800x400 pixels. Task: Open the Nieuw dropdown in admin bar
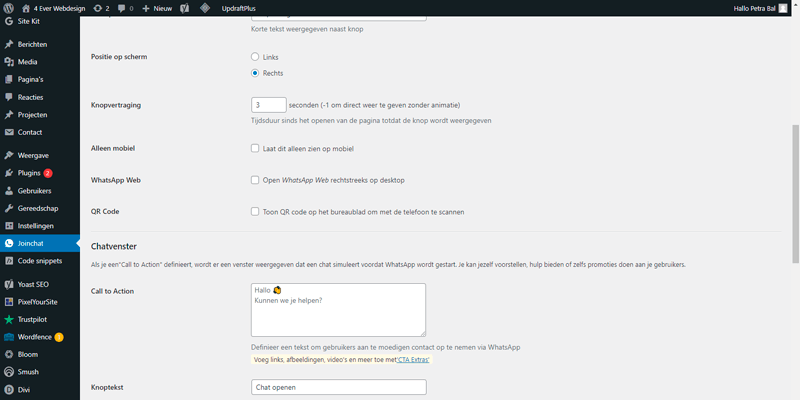click(x=153, y=7)
